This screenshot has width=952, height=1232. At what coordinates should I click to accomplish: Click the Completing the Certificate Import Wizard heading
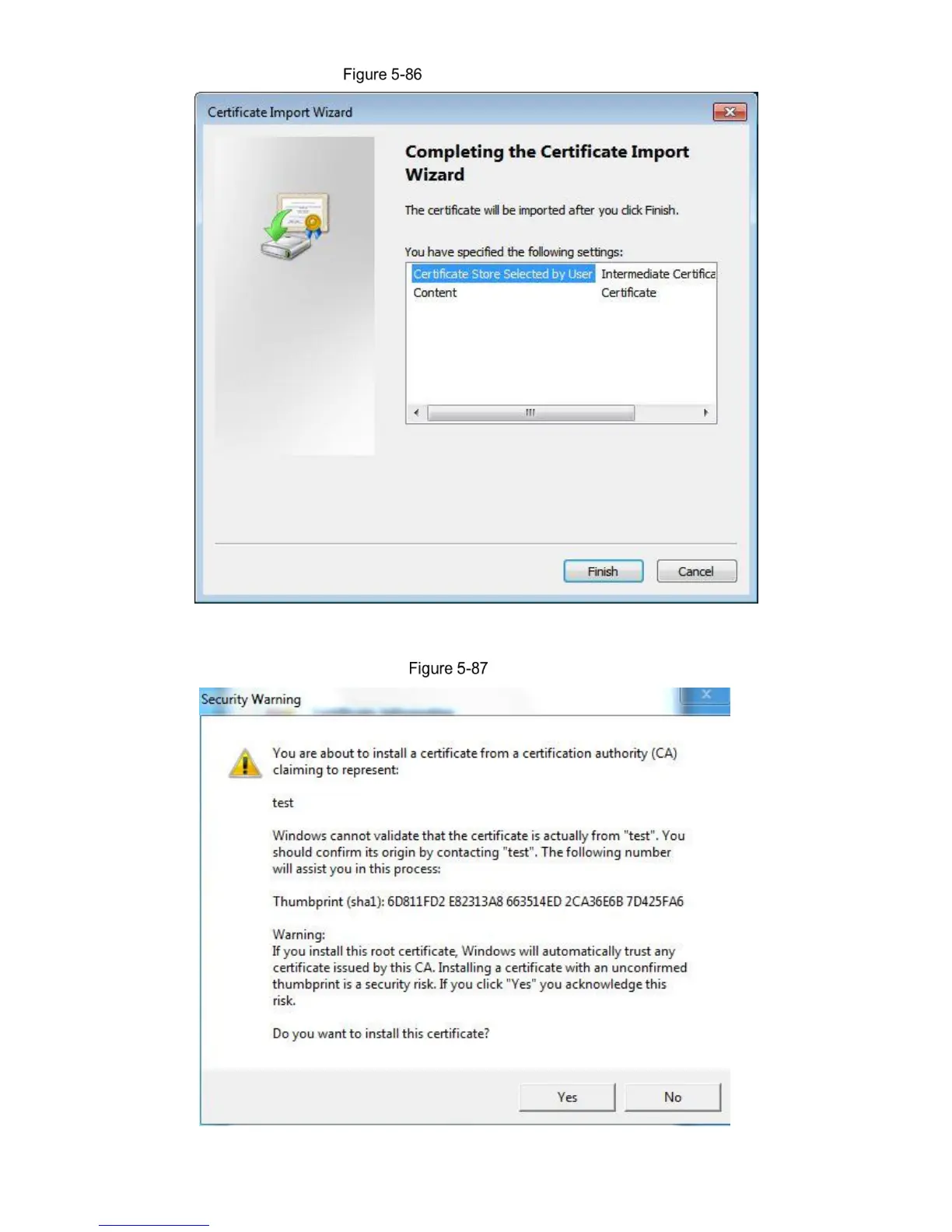547,163
